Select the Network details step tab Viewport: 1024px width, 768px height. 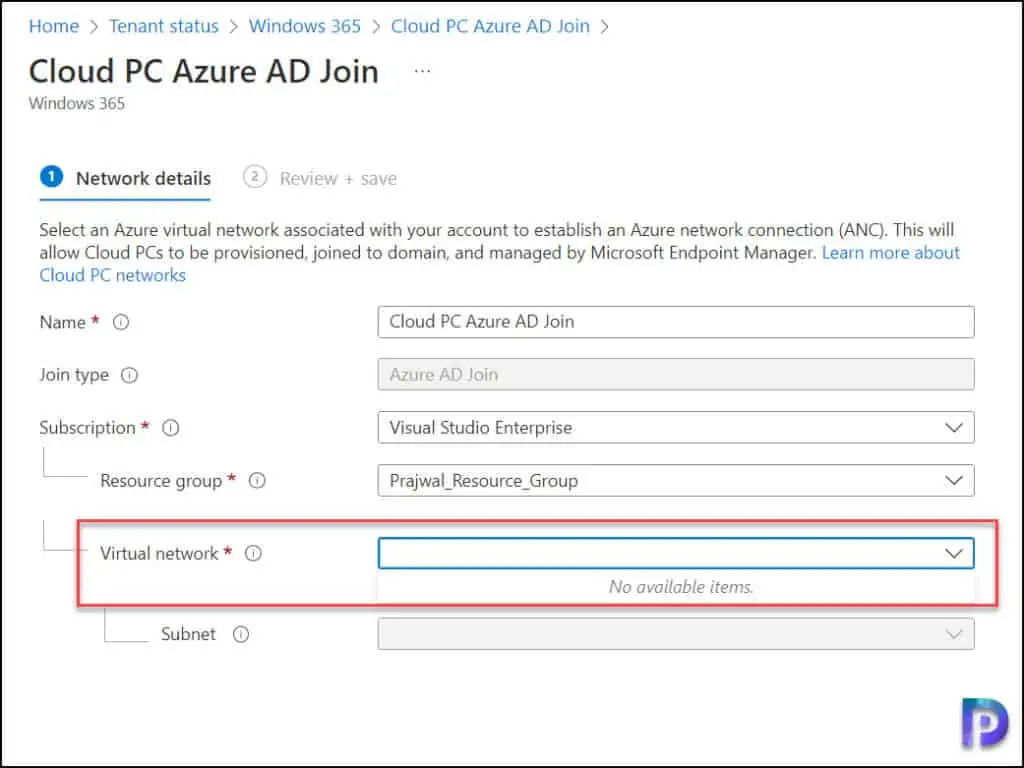(125, 178)
